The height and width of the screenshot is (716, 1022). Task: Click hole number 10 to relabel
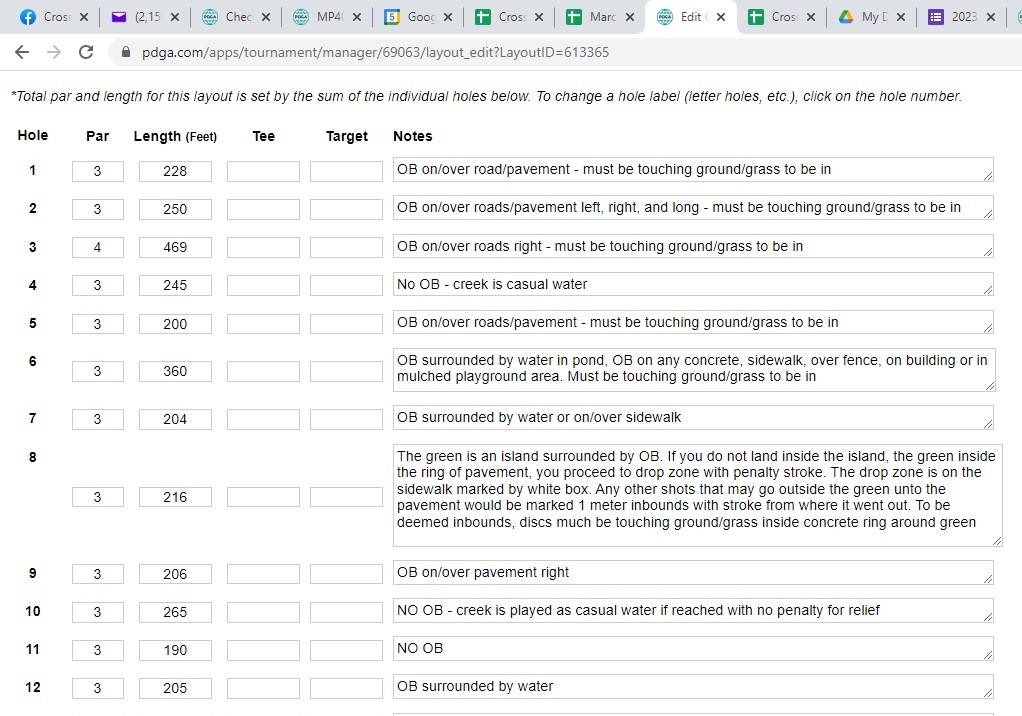(33, 611)
